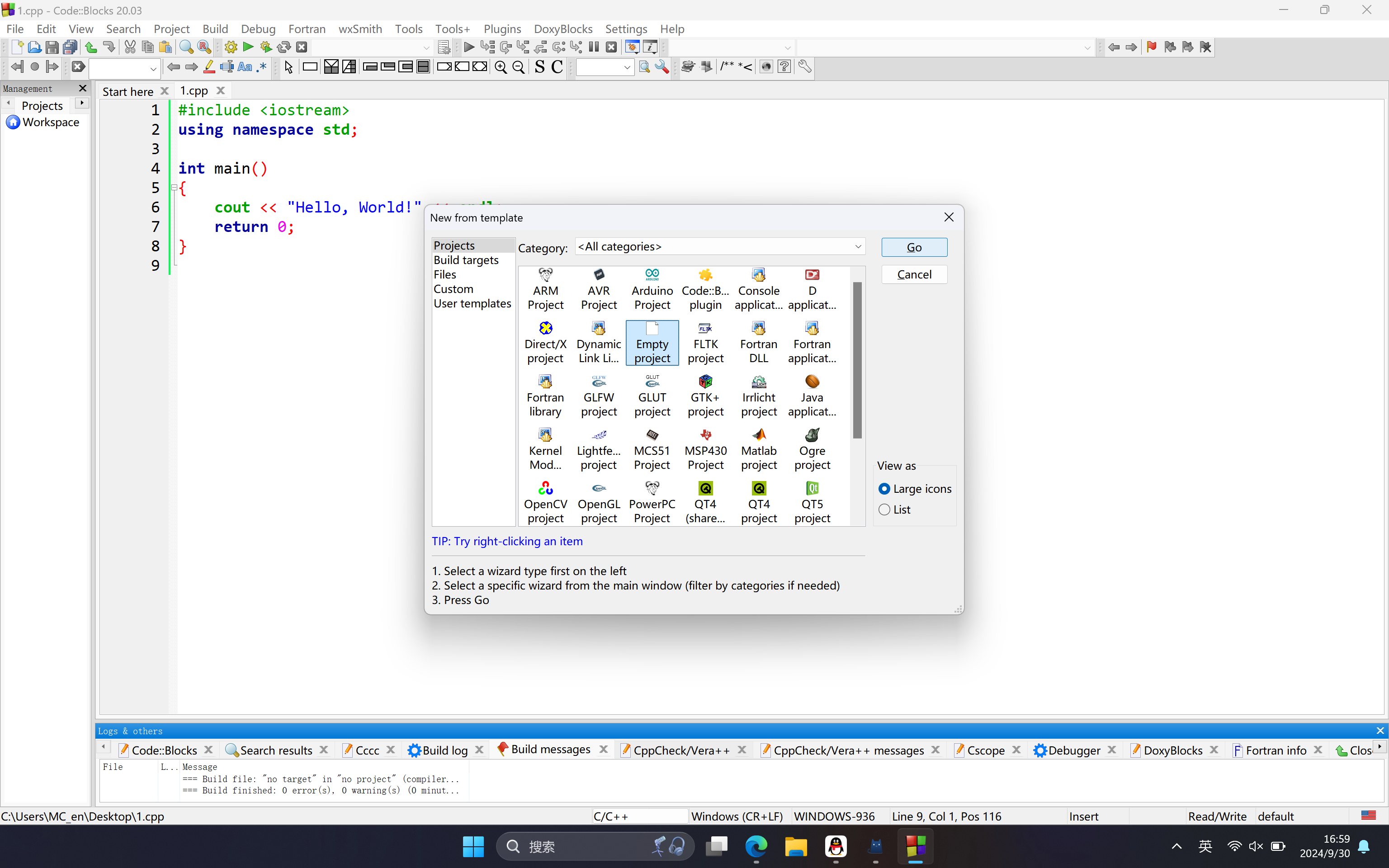Pick the QT5 project template
This screenshot has height=868, width=1389.
coord(812,502)
